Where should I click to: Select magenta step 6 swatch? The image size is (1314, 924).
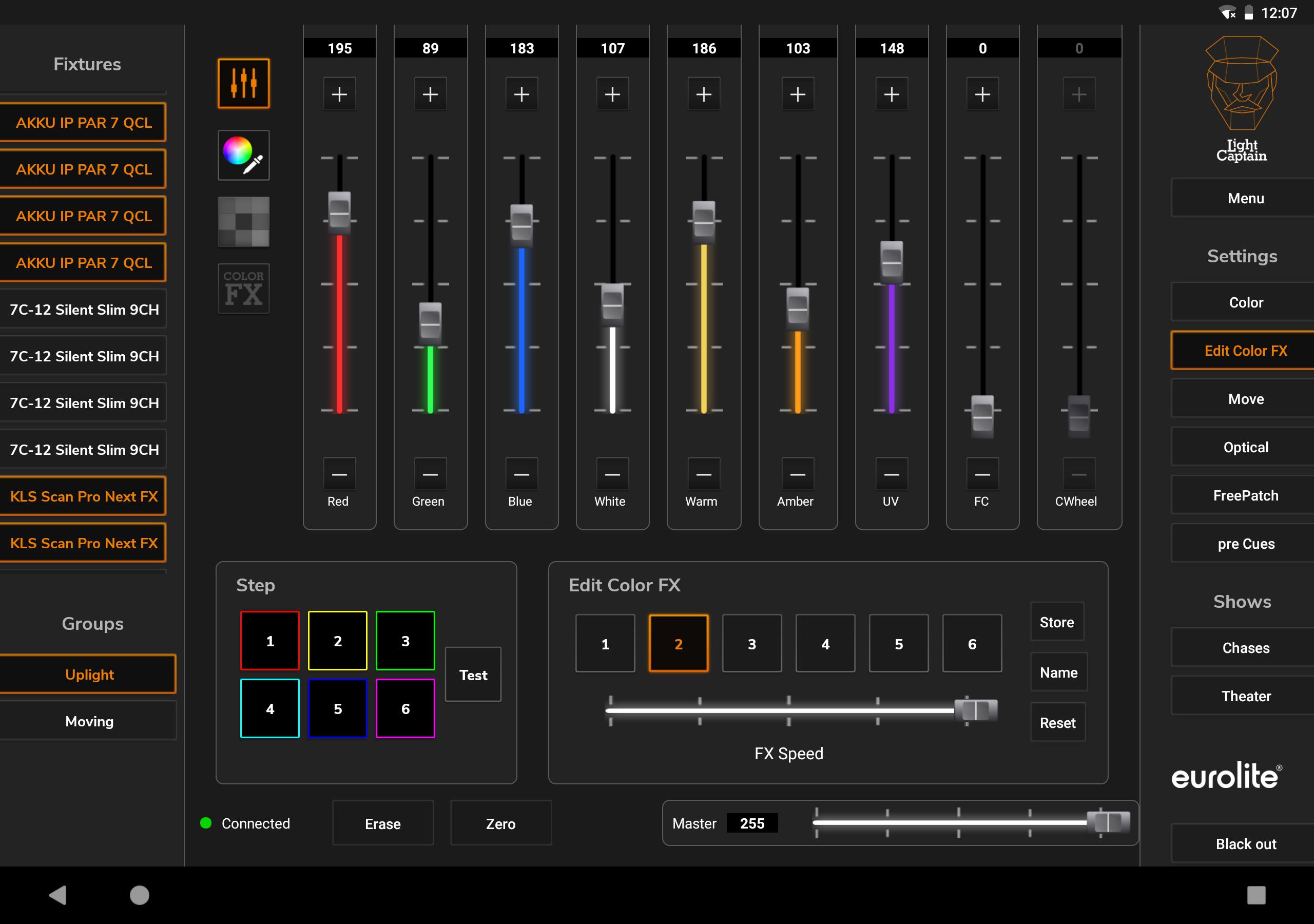[x=405, y=709]
